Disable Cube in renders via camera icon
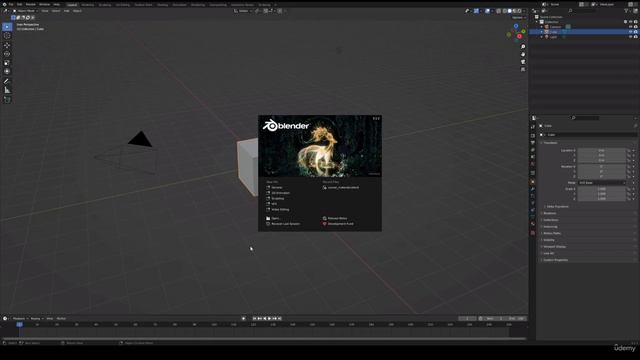 pyautogui.click(x=636, y=32)
